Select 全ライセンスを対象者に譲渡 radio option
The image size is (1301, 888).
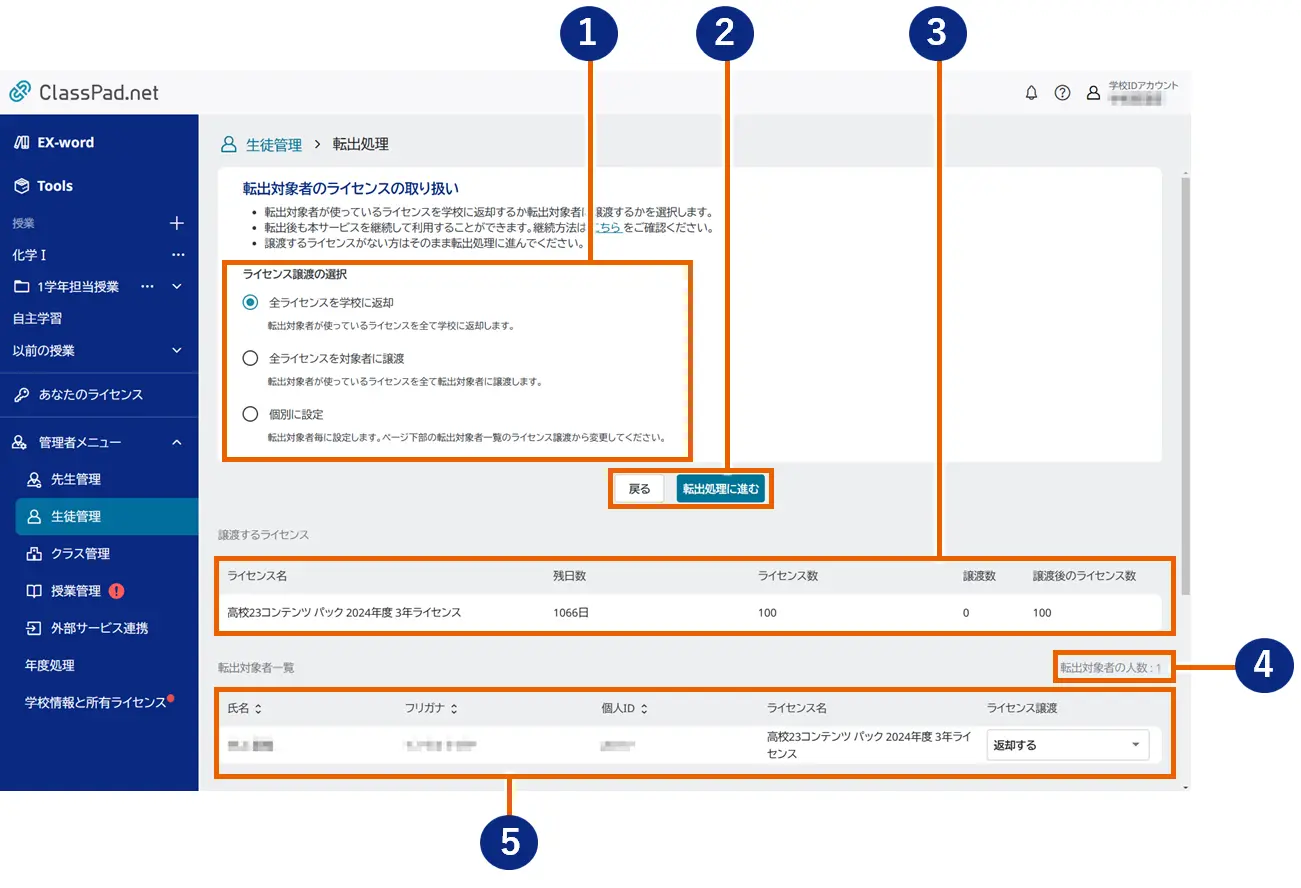pyautogui.click(x=250, y=358)
